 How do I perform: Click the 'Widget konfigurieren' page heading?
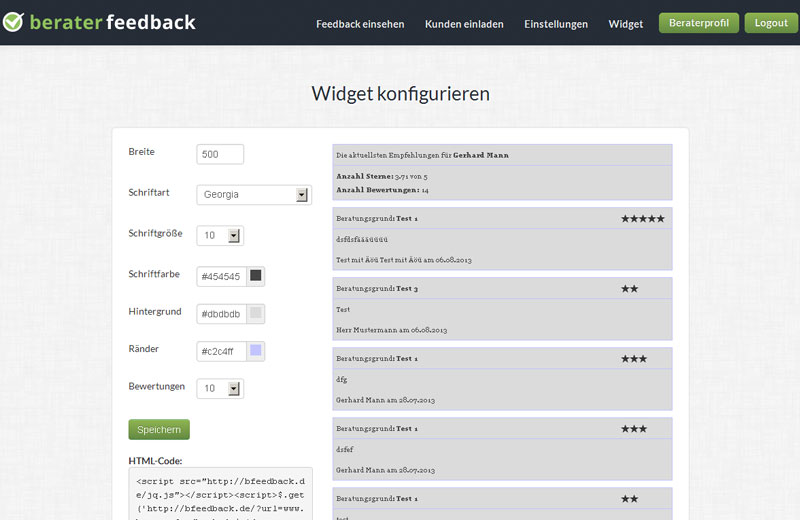401,94
